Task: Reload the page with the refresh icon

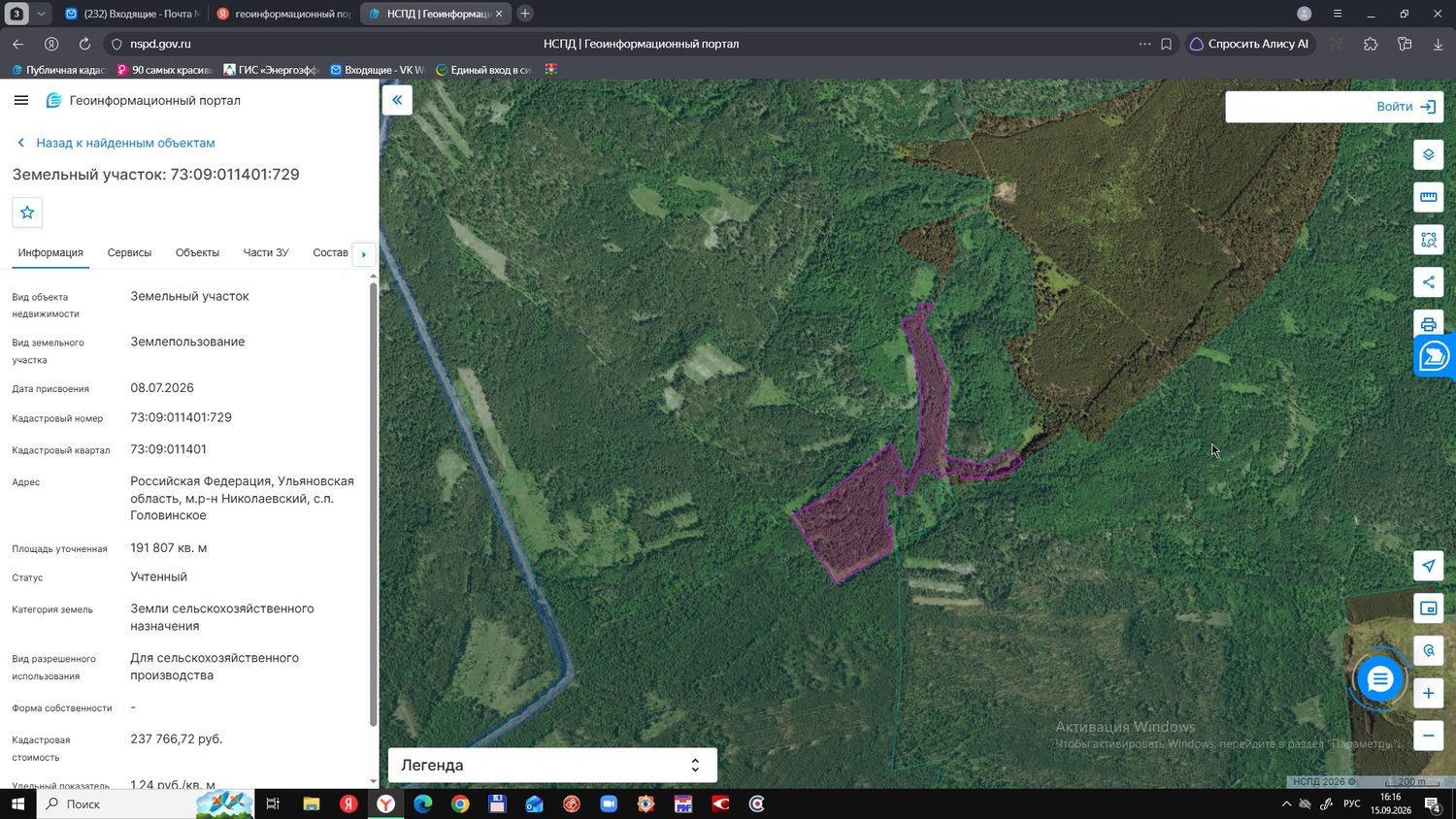Action: tap(84, 44)
